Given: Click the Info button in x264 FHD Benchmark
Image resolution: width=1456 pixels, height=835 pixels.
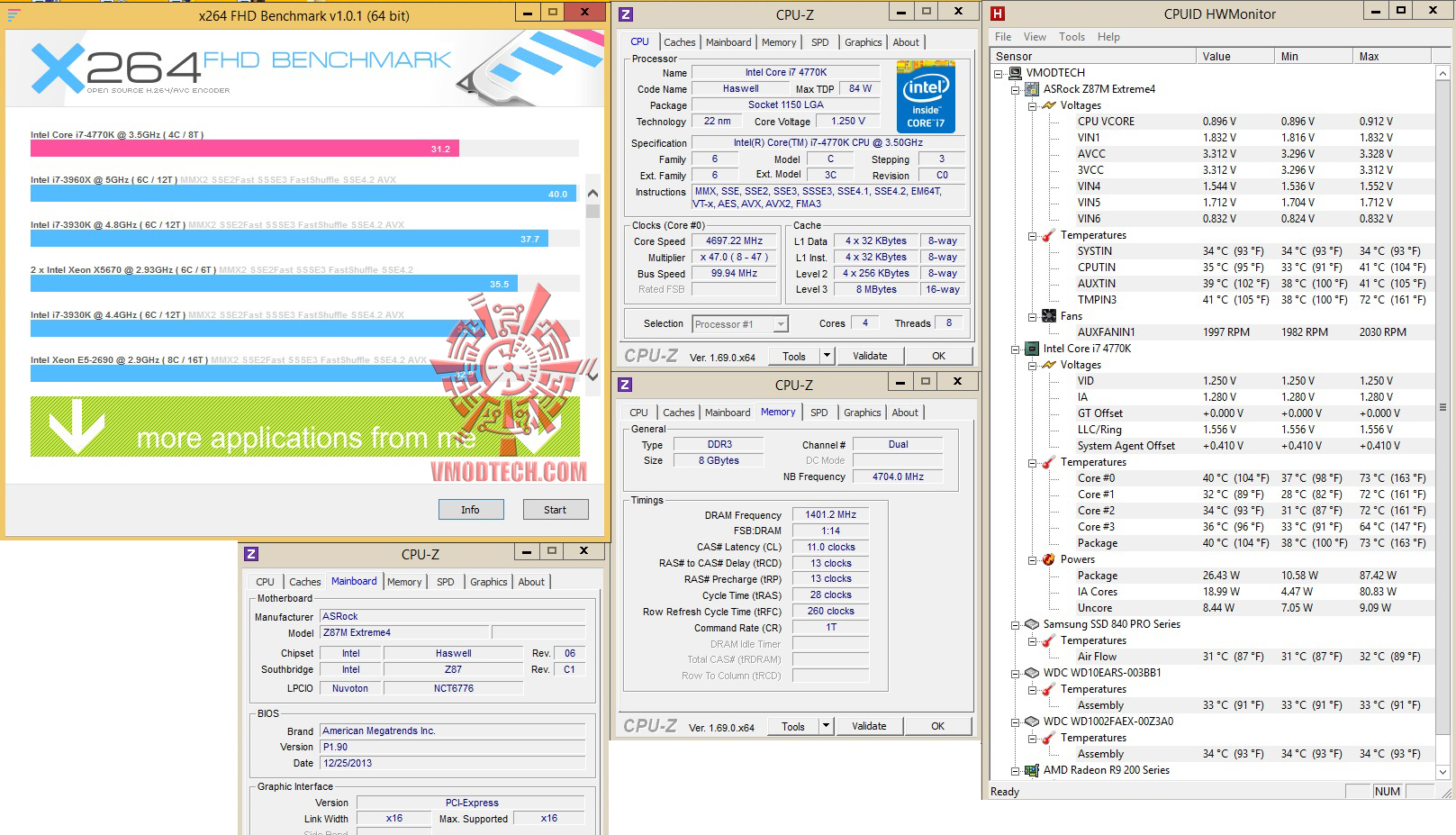Looking at the screenshot, I should click(470, 510).
